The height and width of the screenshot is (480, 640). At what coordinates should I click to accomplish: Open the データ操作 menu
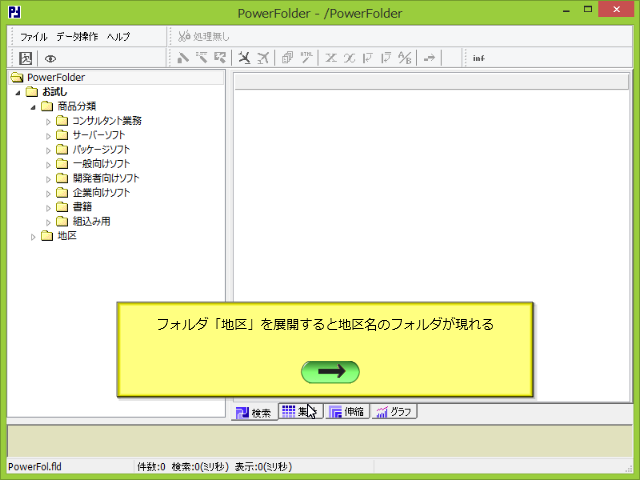click(77, 37)
